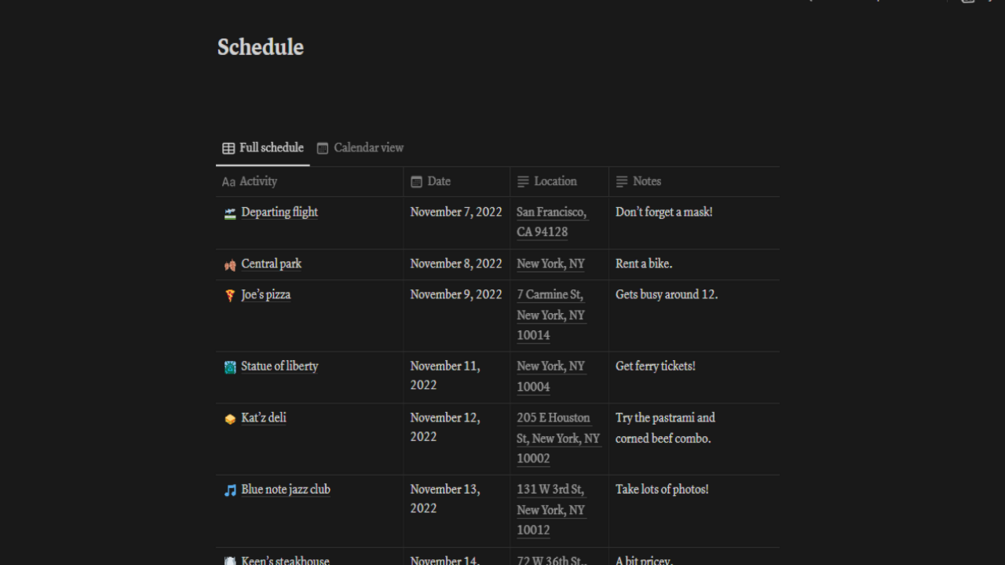Click the pizza icon beside Joe's pizza
The height and width of the screenshot is (565, 1005).
[230, 296]
